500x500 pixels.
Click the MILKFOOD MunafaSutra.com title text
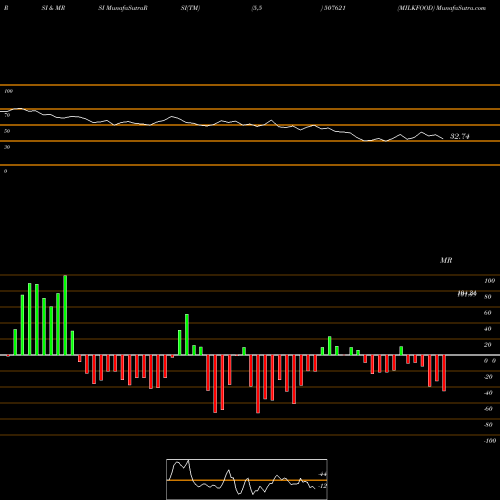tap(441, 8)
